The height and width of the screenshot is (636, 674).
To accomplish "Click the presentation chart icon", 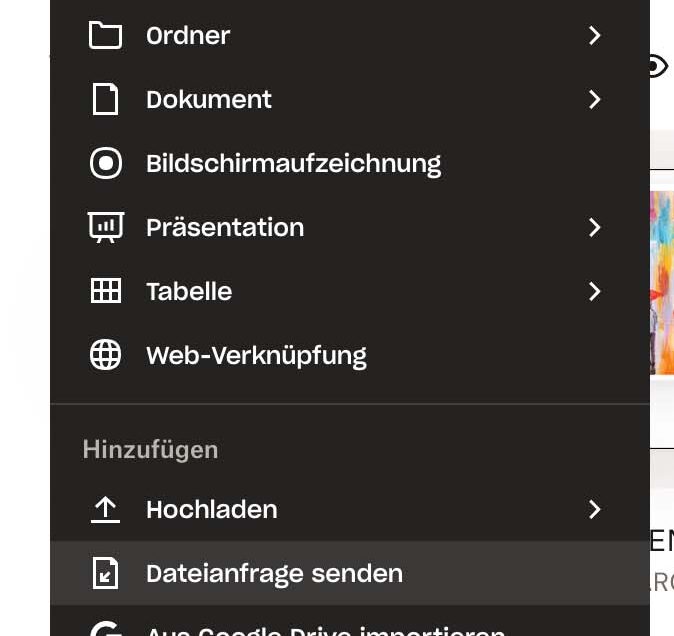I will (105, 228).
